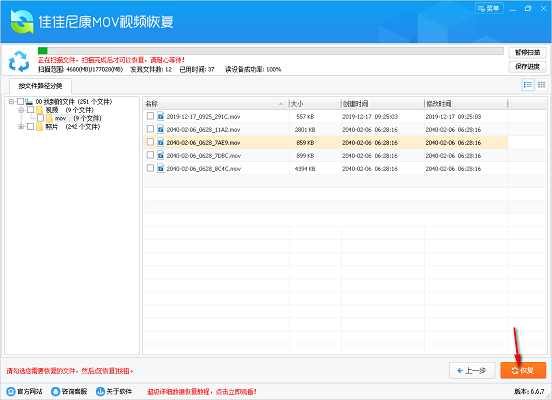Sort by 大小 column header
The width and height of the screenshot is (552, 400).
coord(315,104)
